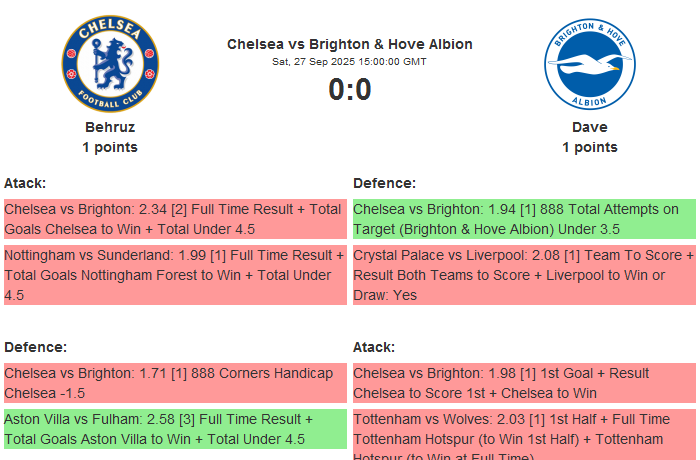
Task: Click Behruz's 1 points label
Action: [110, 147]
